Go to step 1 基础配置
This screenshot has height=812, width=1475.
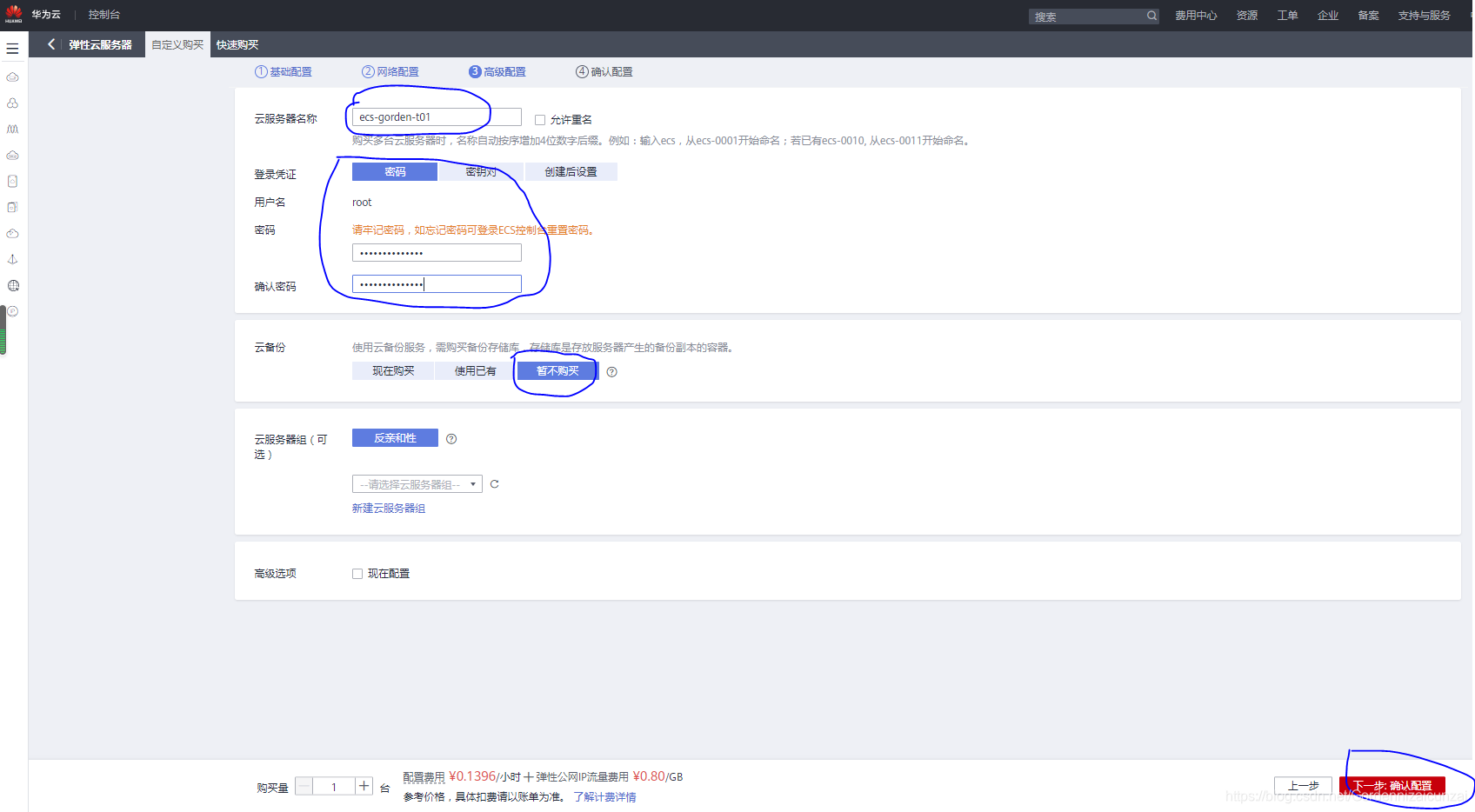click(284, 72)
